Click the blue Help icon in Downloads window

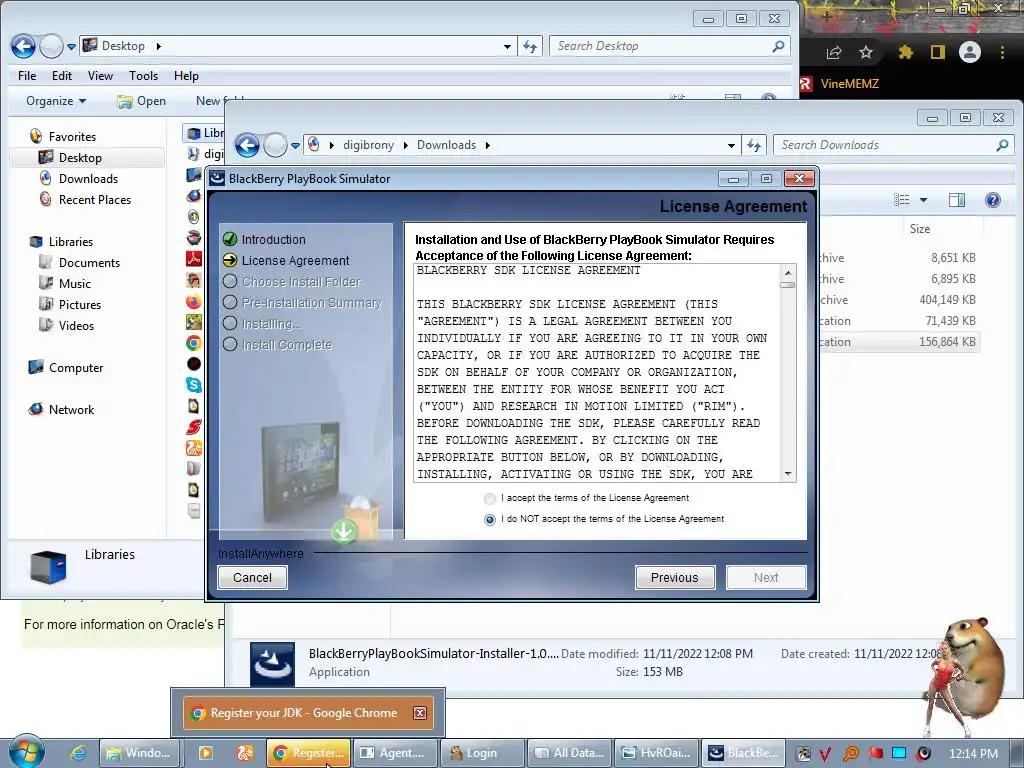(x=993, y=200)
